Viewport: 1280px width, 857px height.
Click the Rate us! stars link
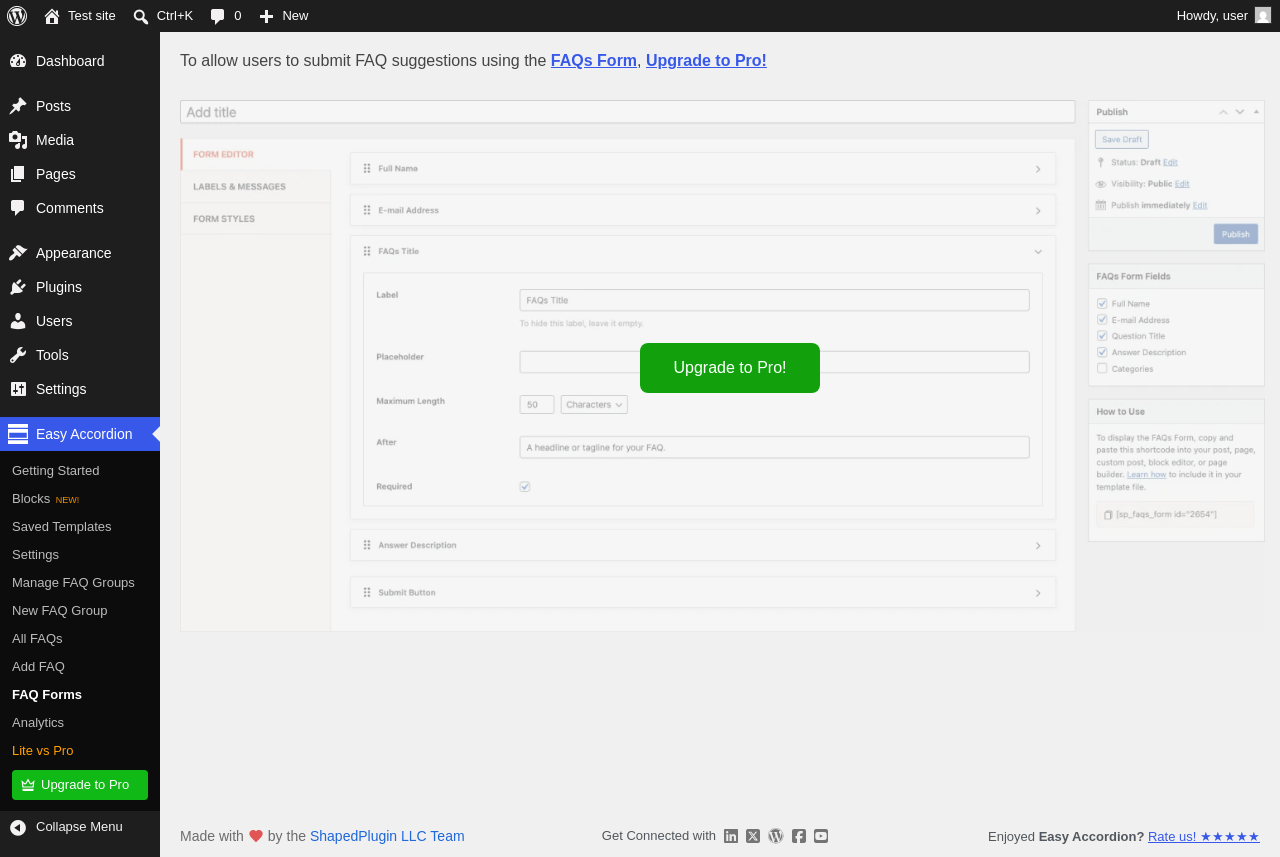pos(1204,836)
